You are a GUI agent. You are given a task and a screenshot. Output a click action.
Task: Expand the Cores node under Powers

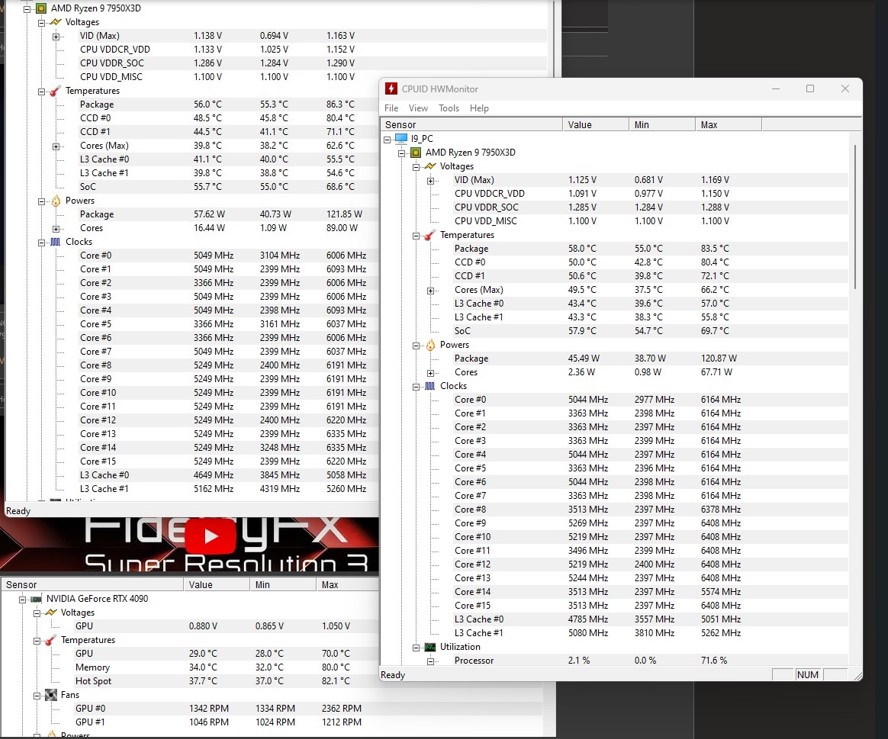click(432, 372)
